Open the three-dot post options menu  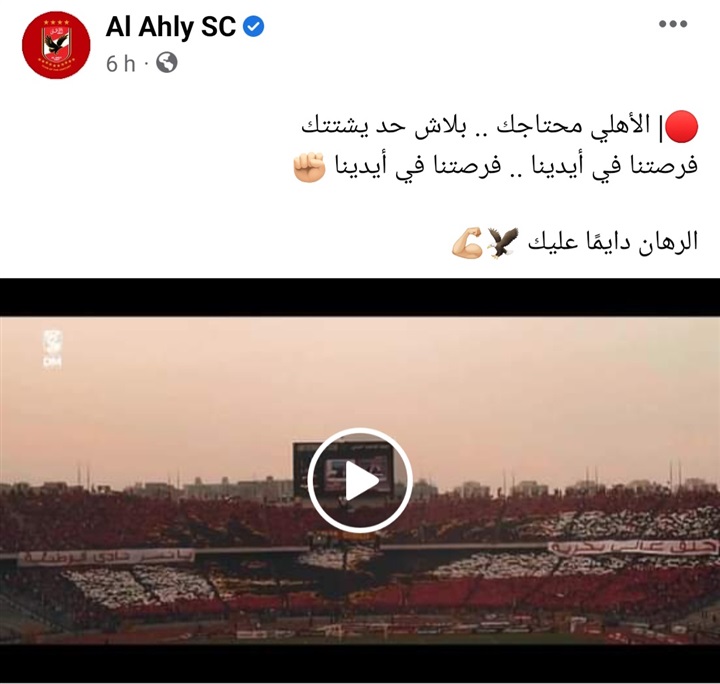tap(673, 24)
